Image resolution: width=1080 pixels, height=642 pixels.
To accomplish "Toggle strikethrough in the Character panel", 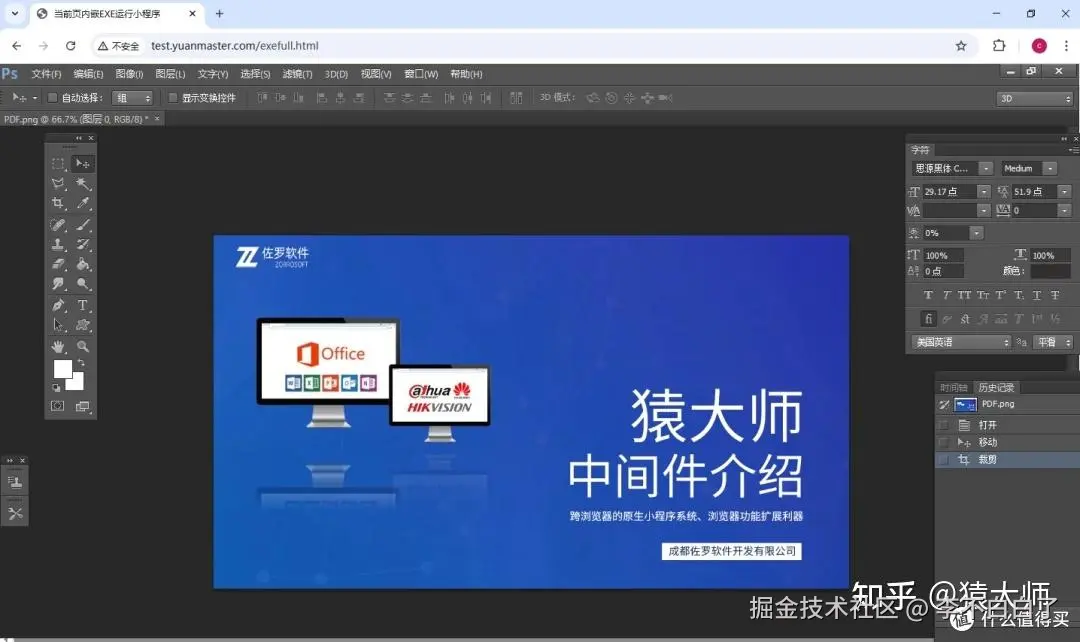I will 1055,296.
